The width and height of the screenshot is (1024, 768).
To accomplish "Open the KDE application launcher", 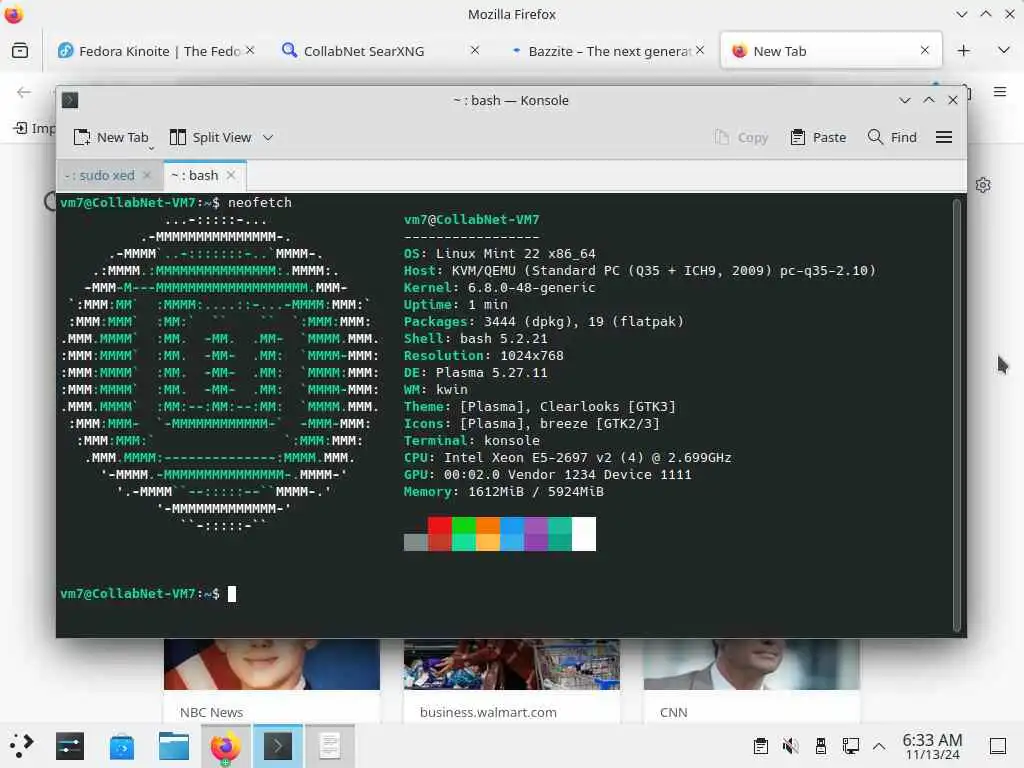I will (21, 746).
